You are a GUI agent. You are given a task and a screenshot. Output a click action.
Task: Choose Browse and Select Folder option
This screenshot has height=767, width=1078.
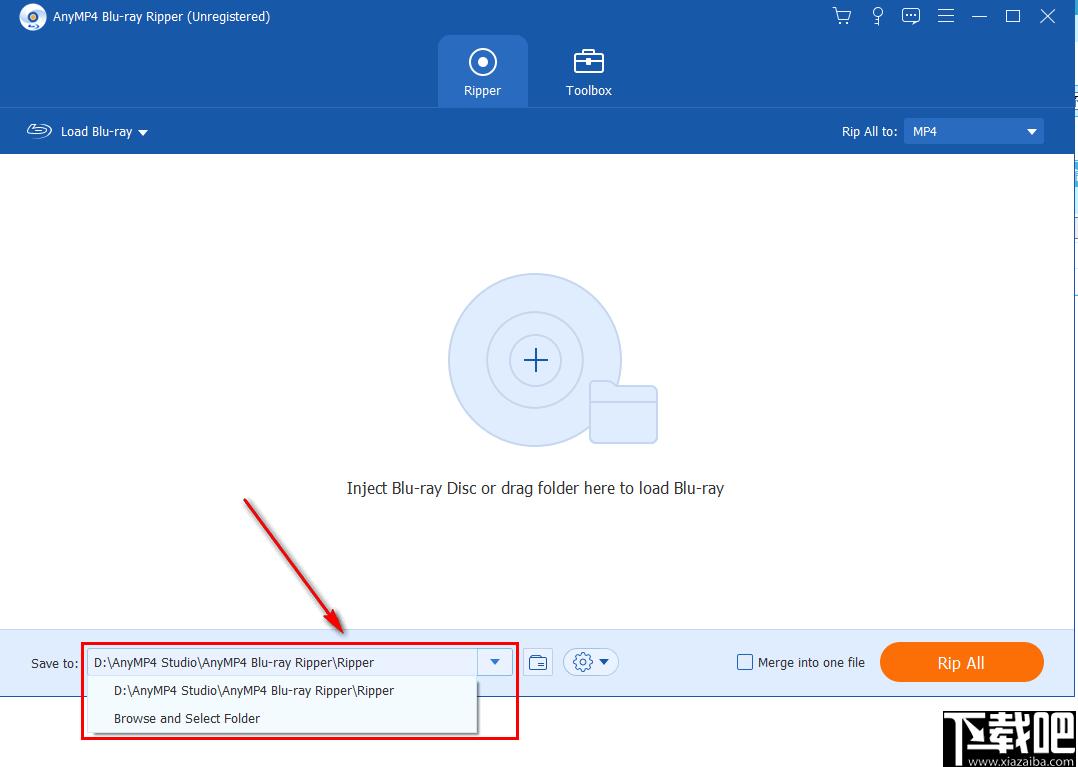(282, 718)
